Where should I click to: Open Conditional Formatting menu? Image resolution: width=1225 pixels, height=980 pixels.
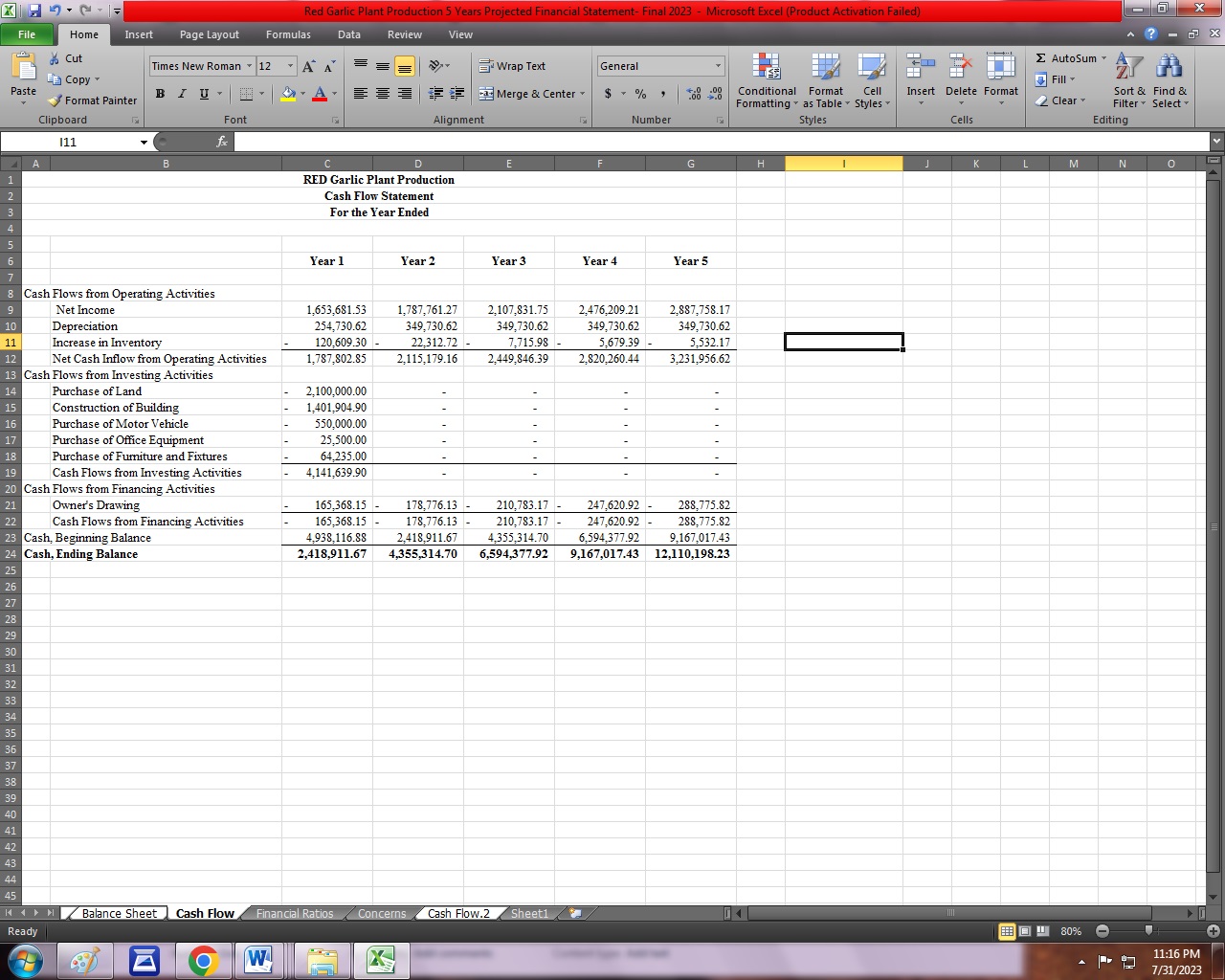[x=767, y=80]
